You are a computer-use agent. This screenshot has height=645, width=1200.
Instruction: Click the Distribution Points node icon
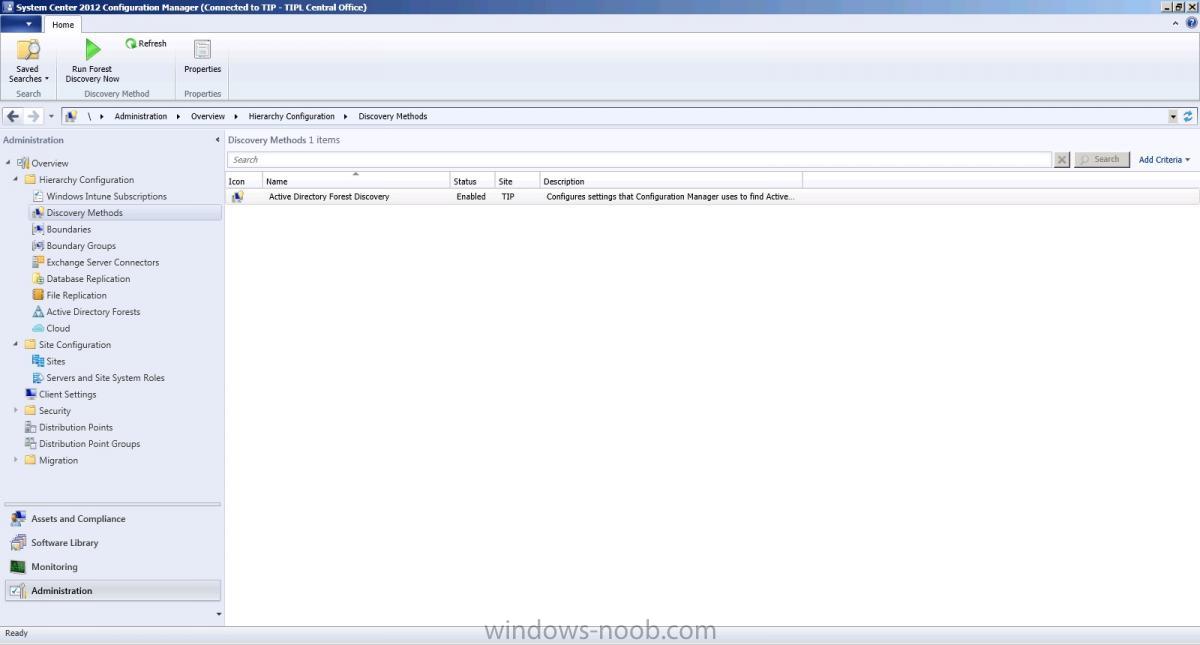30,427
